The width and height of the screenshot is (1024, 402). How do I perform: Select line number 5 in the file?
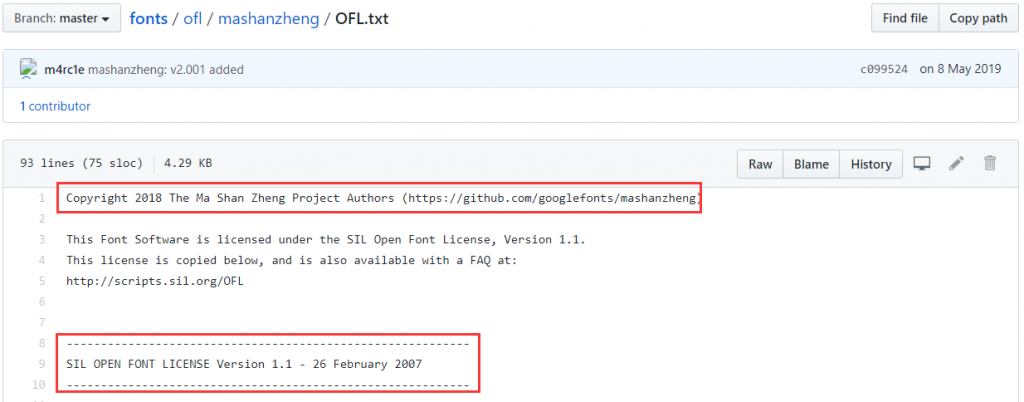point(42,281)
